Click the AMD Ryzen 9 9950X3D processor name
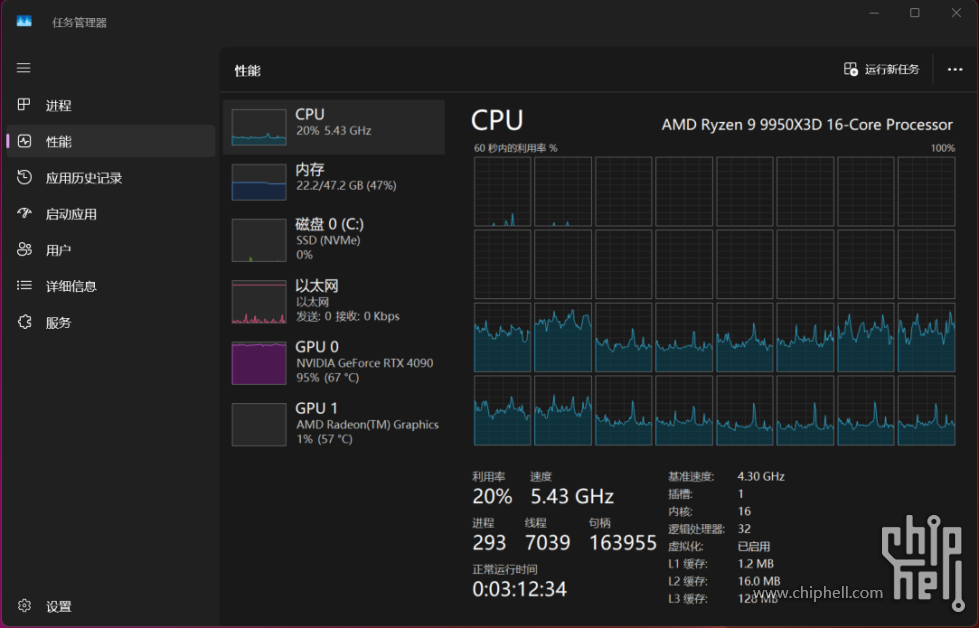This screenshot has height=628, width=979. click(x=807, y=125)
